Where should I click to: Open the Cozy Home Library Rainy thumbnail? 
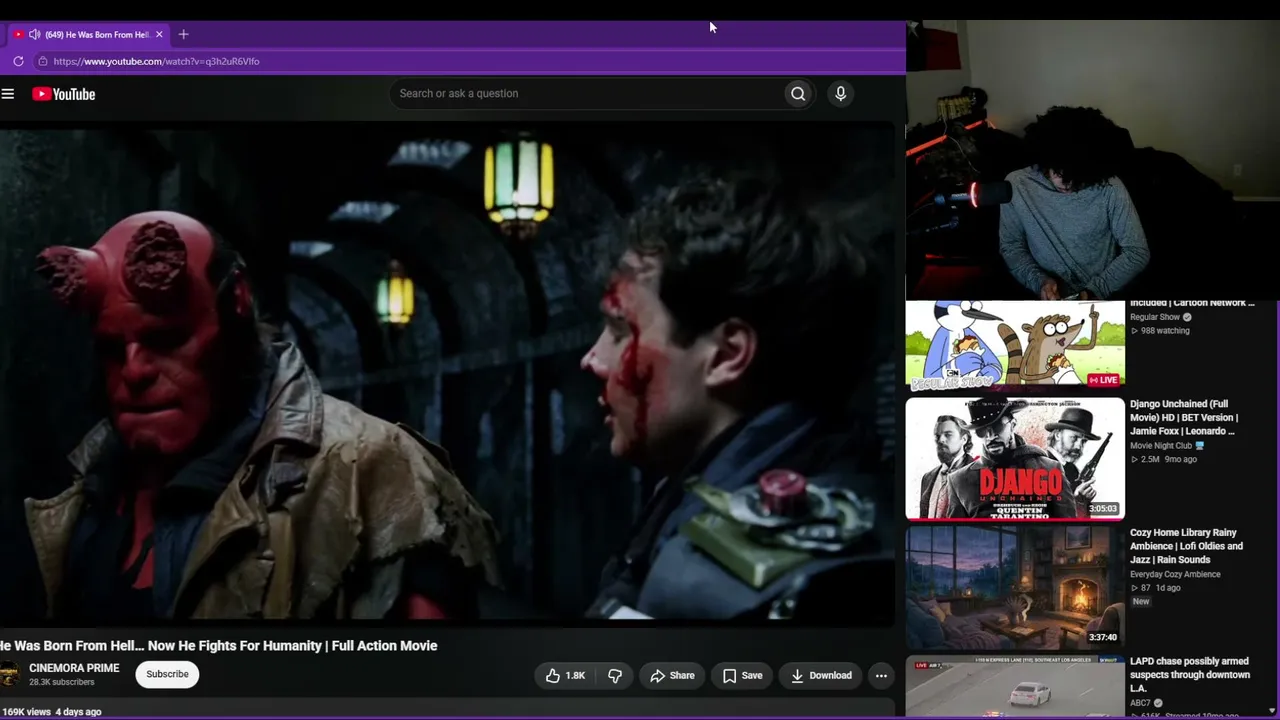(1015, 588)
